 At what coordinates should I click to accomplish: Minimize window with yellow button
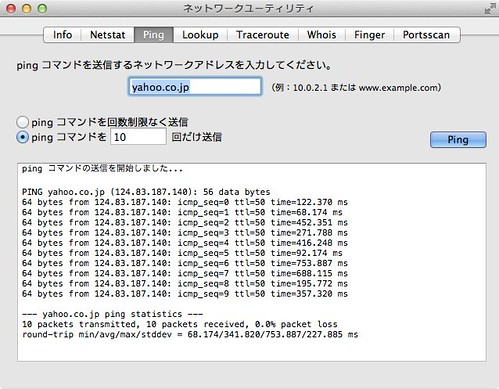[27, 8]
